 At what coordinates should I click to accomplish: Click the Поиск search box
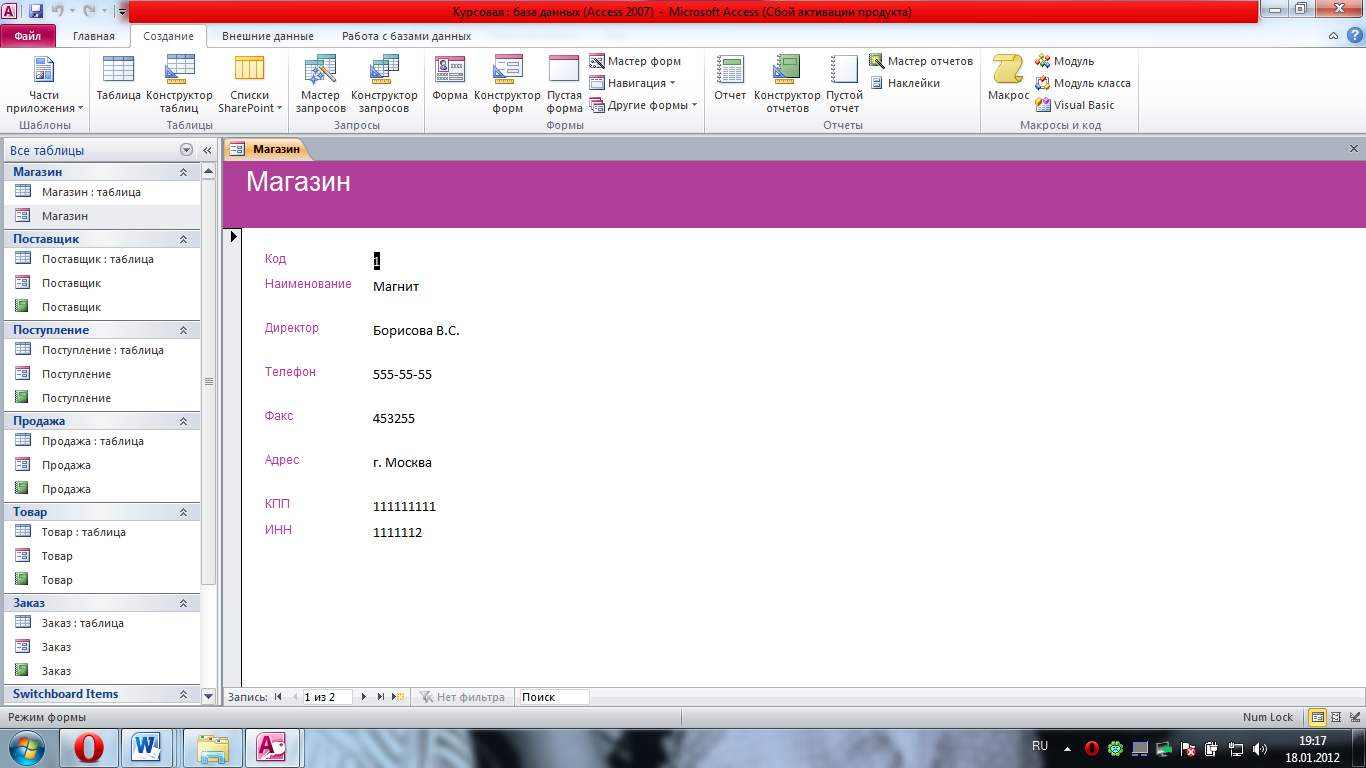click(554, 697)
